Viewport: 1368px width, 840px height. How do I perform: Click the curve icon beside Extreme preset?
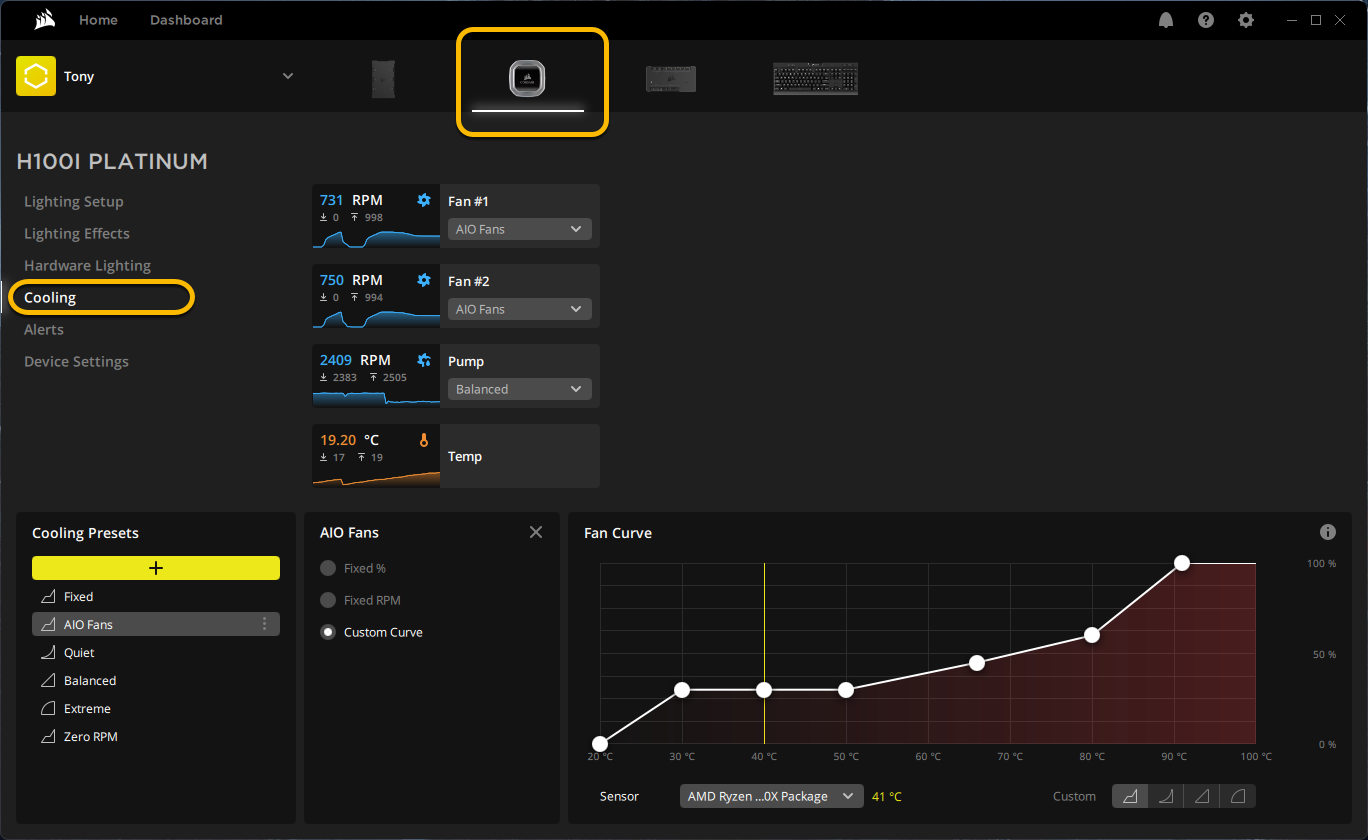(48, 708)
